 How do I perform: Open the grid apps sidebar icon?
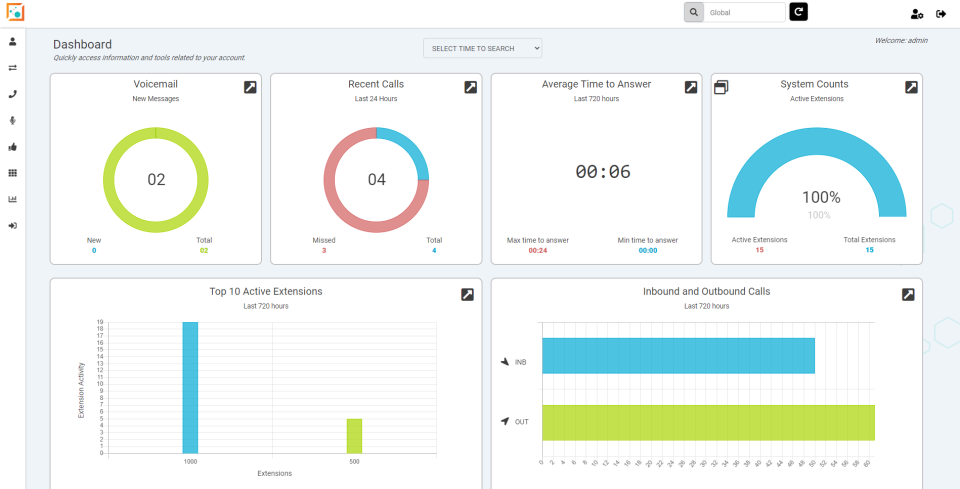tap(12, 173)
